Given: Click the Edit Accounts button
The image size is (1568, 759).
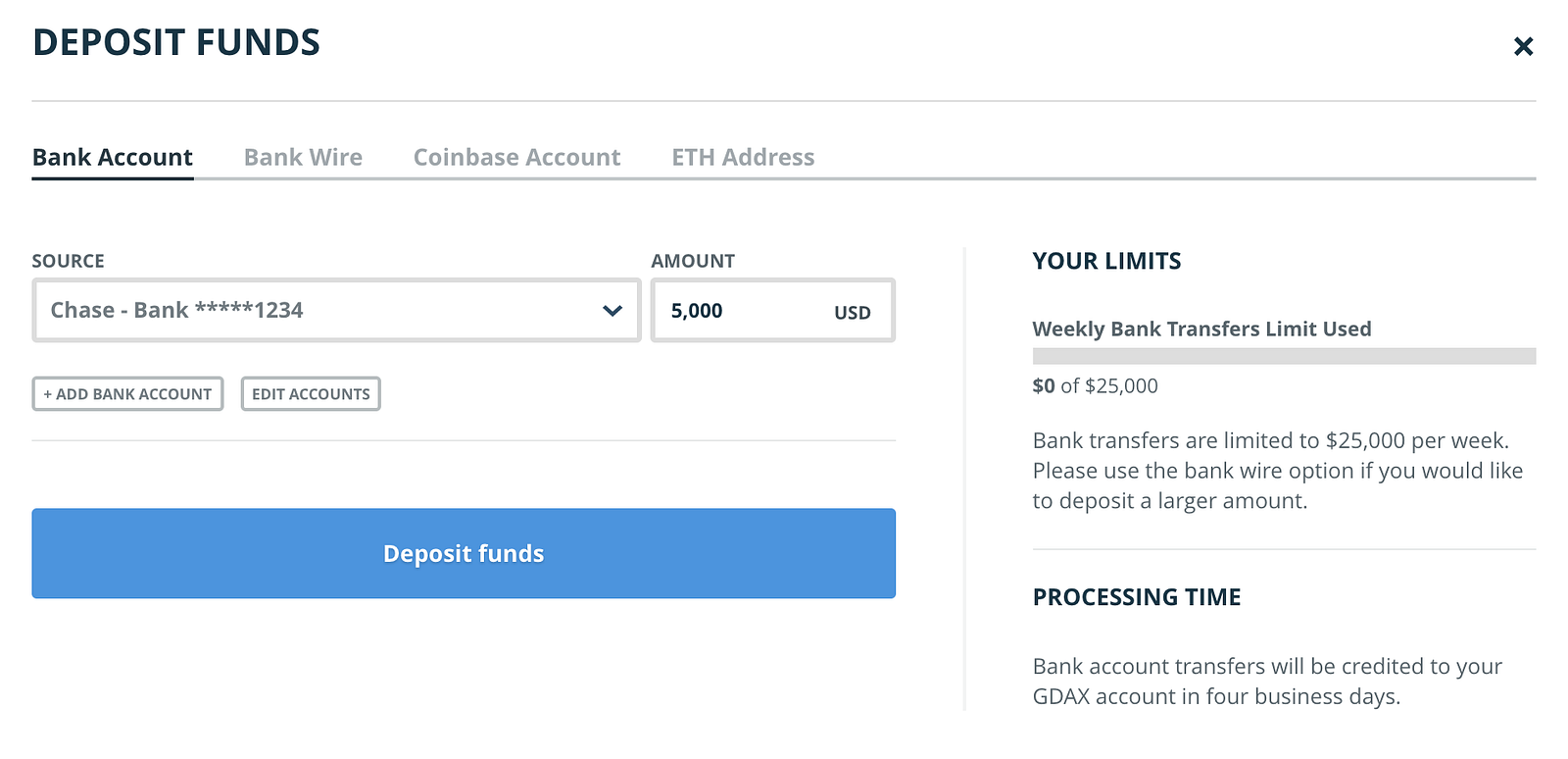Looking at the screenshot, I should click(x=311, y=394).
